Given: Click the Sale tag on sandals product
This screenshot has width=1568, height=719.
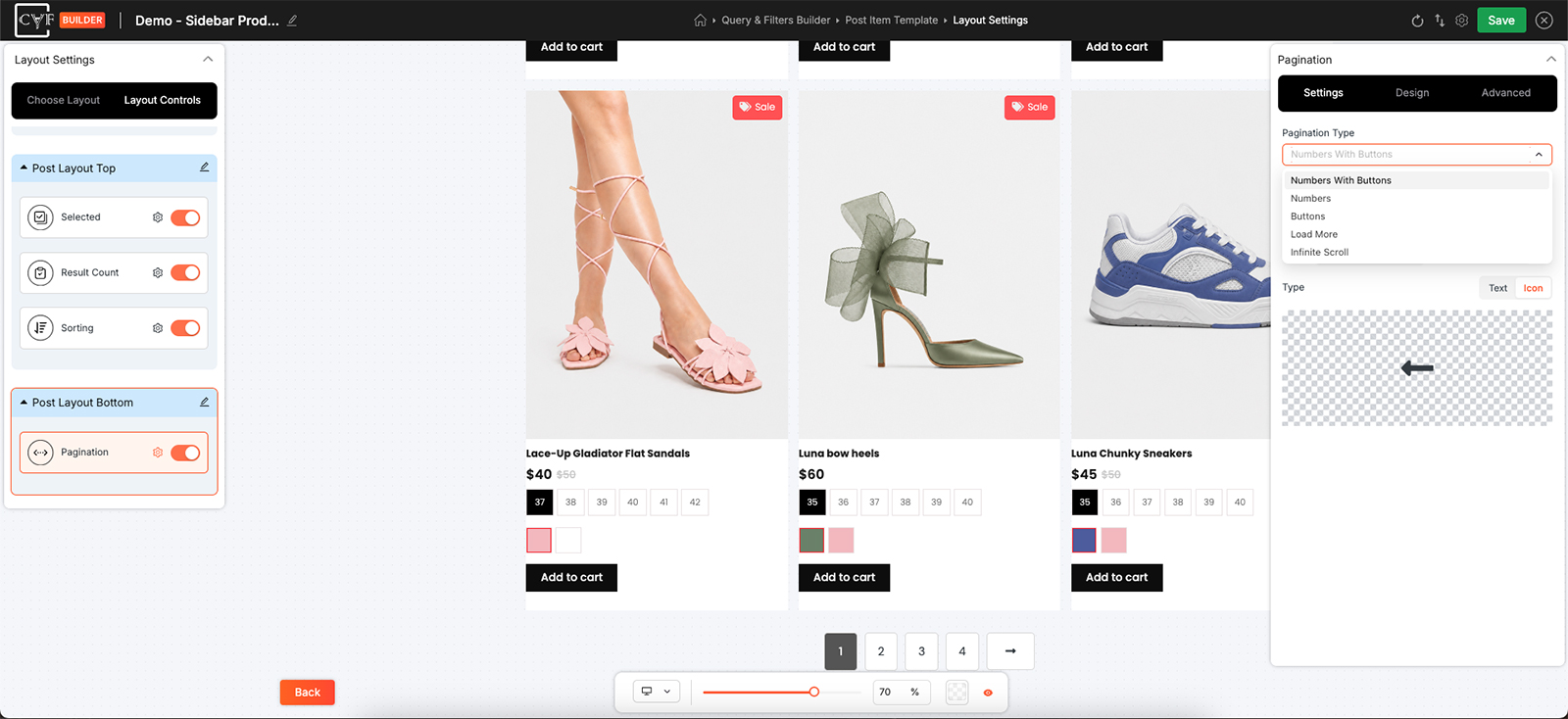Looking at the screenshot, I should coord(758,107).
